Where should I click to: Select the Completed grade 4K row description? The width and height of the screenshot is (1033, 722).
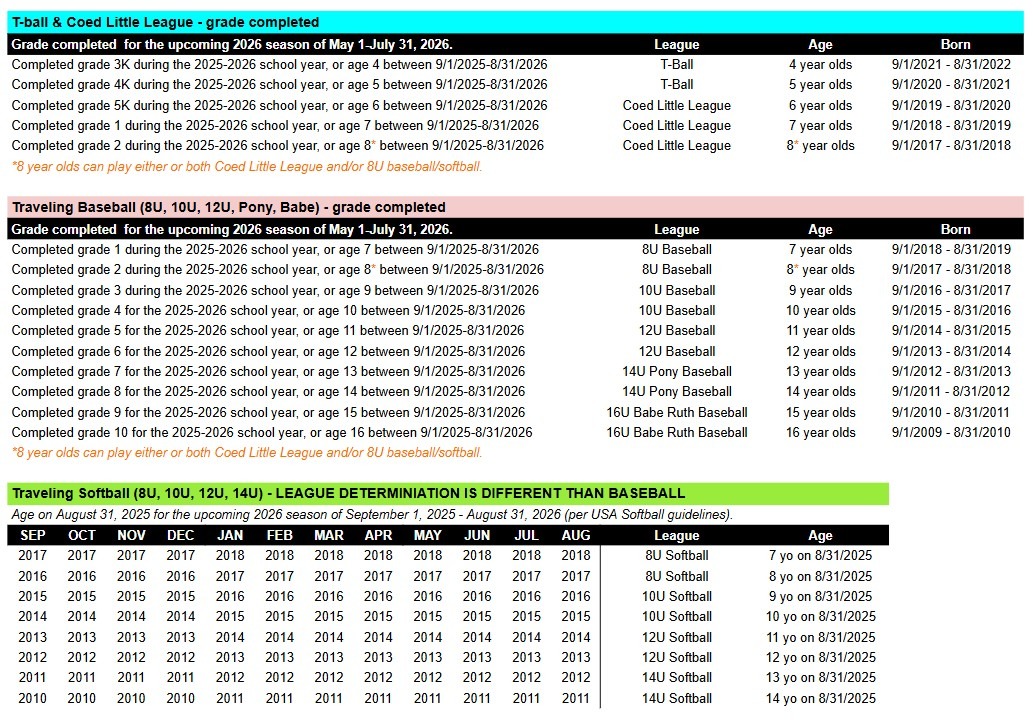[279, 85]
